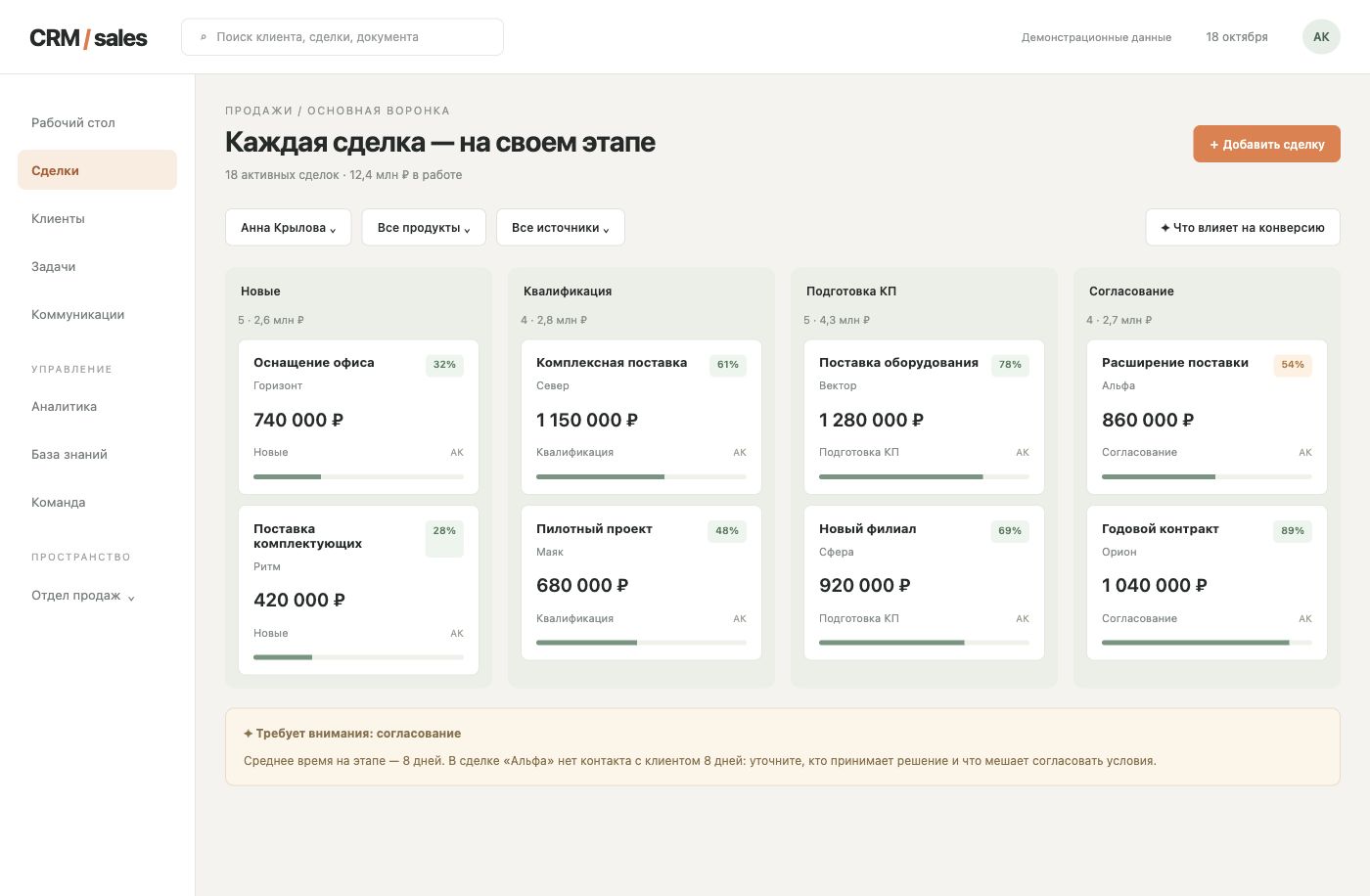Go to Рабочий стол in sidebar
Viewport: 1370px width, 896px height.
97,122
